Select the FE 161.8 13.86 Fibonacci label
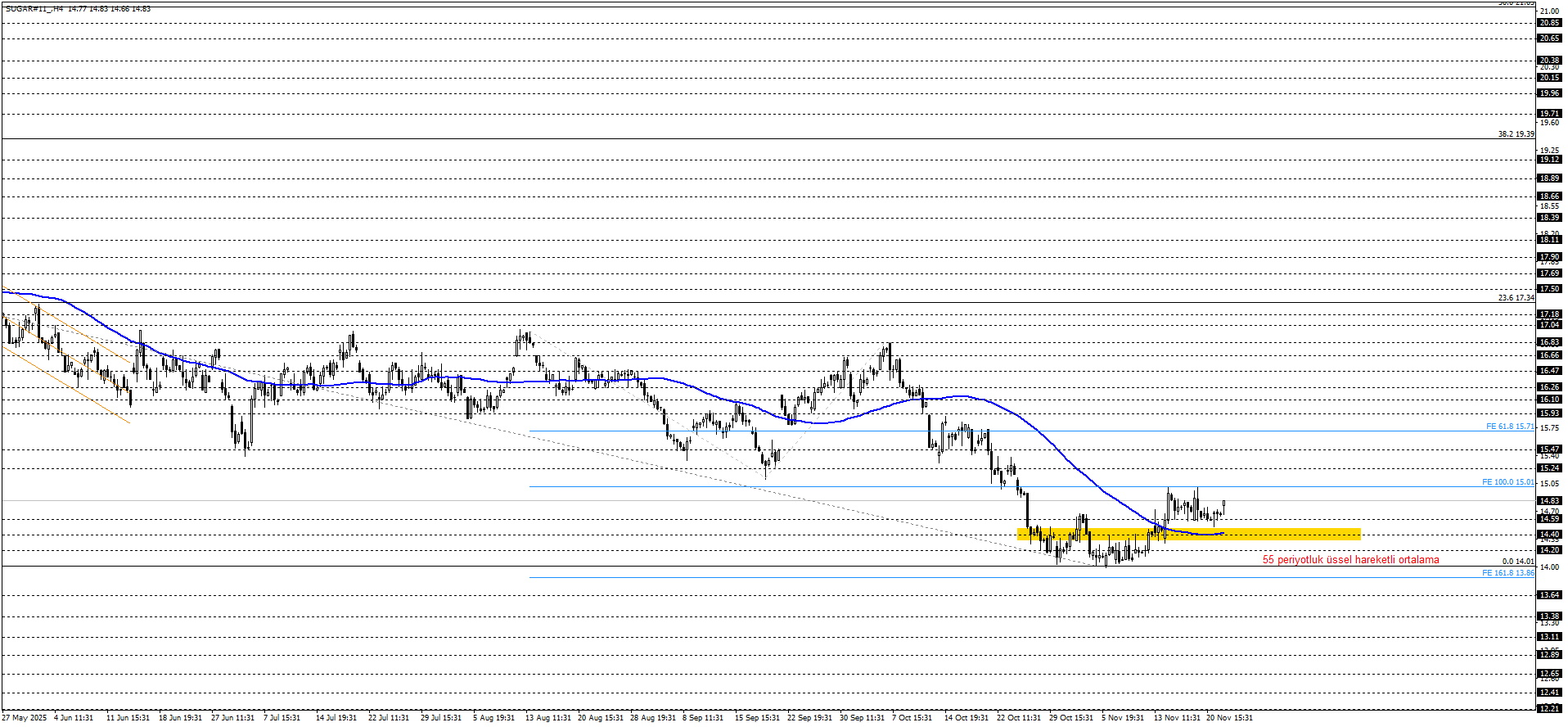1568x727 pixels. point(1508,573)
